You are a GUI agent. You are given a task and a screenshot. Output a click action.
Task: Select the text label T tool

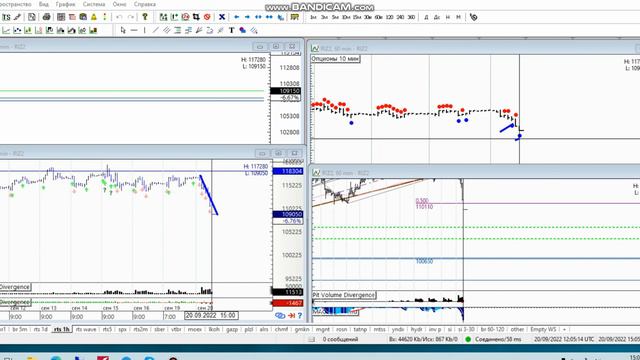point(231,30)
